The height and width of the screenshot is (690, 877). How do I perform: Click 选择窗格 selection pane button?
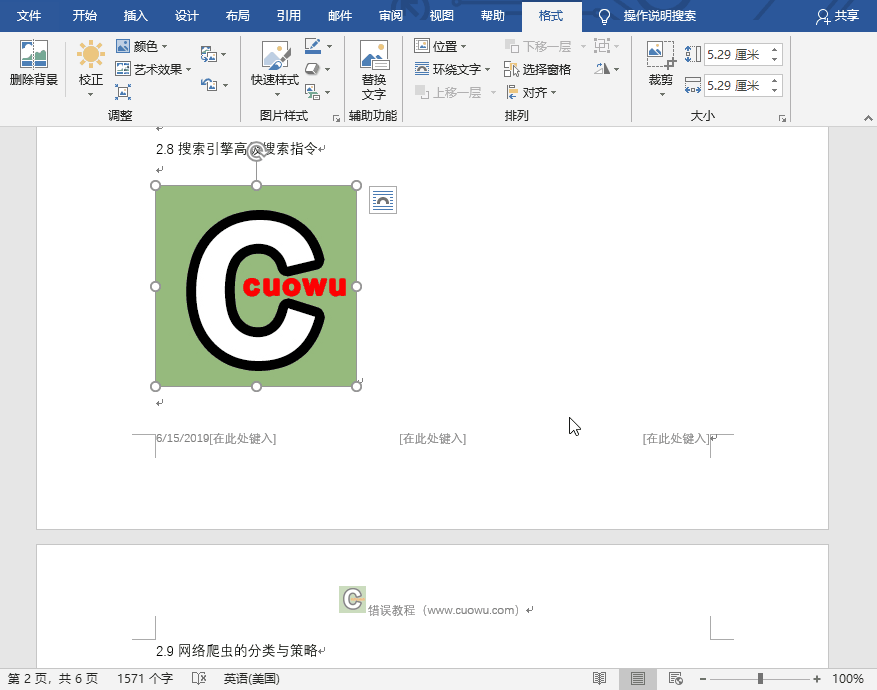click(x=537, y=69)
